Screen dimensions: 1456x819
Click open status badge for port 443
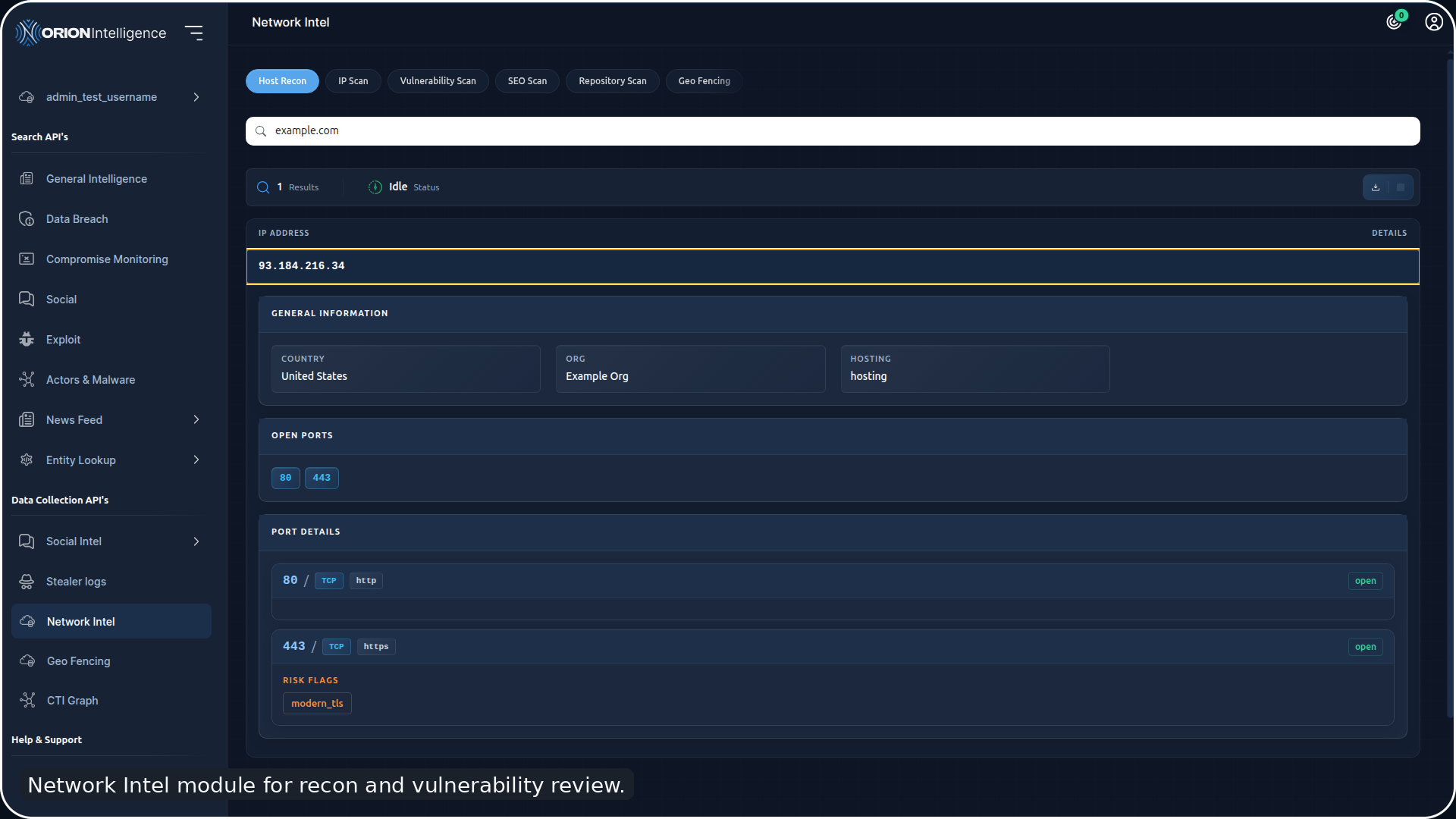click(1365, 647)
